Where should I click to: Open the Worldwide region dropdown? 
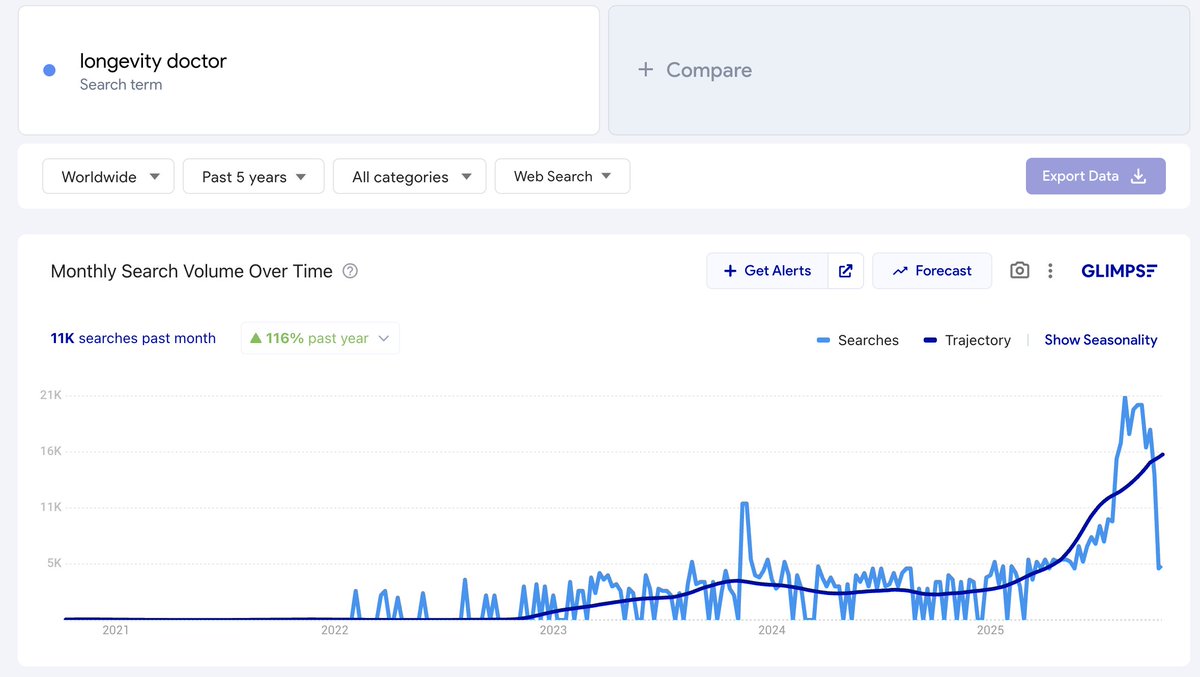tap(108, 176)
